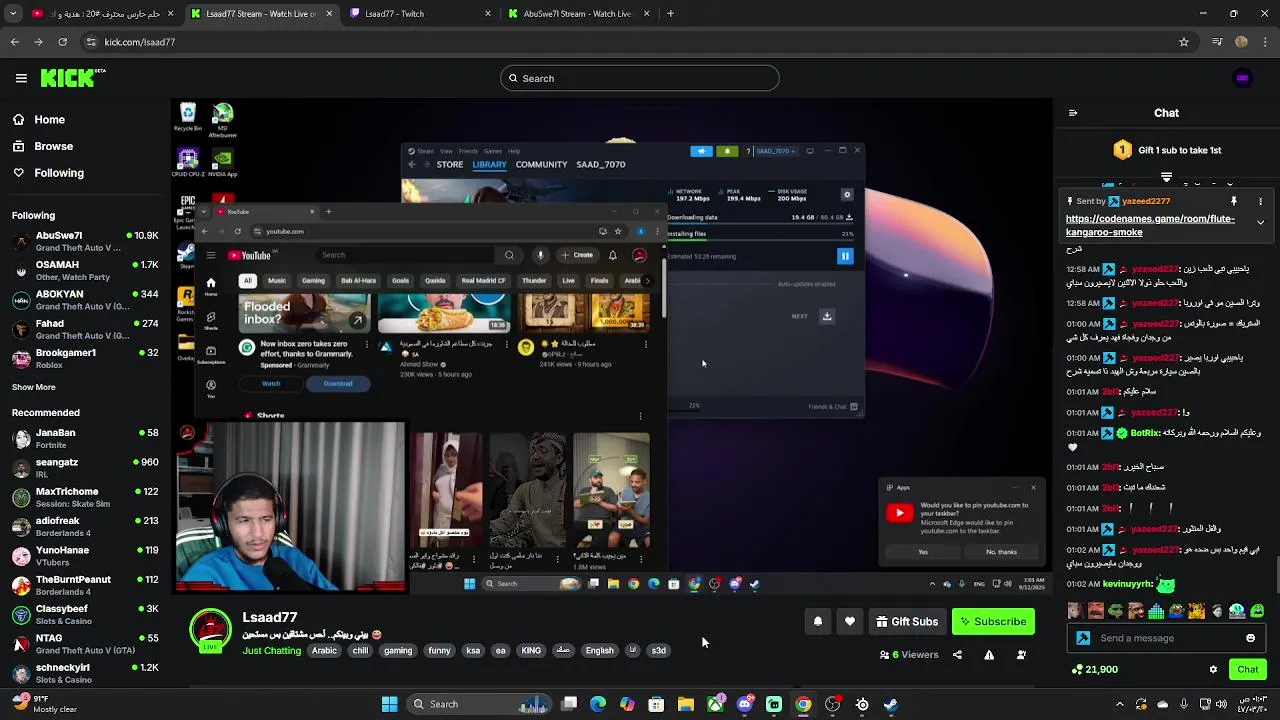The height and width of the screenshot is (720, 1280).
Task: Open Windows Start menu
Action: pyautogui.click(x=389, y=704)
